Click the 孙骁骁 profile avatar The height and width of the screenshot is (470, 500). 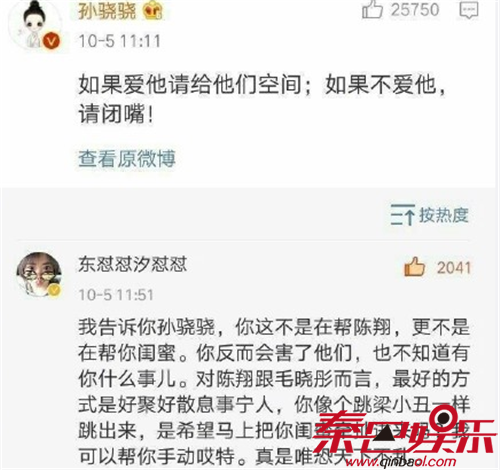tap(35, 26)
